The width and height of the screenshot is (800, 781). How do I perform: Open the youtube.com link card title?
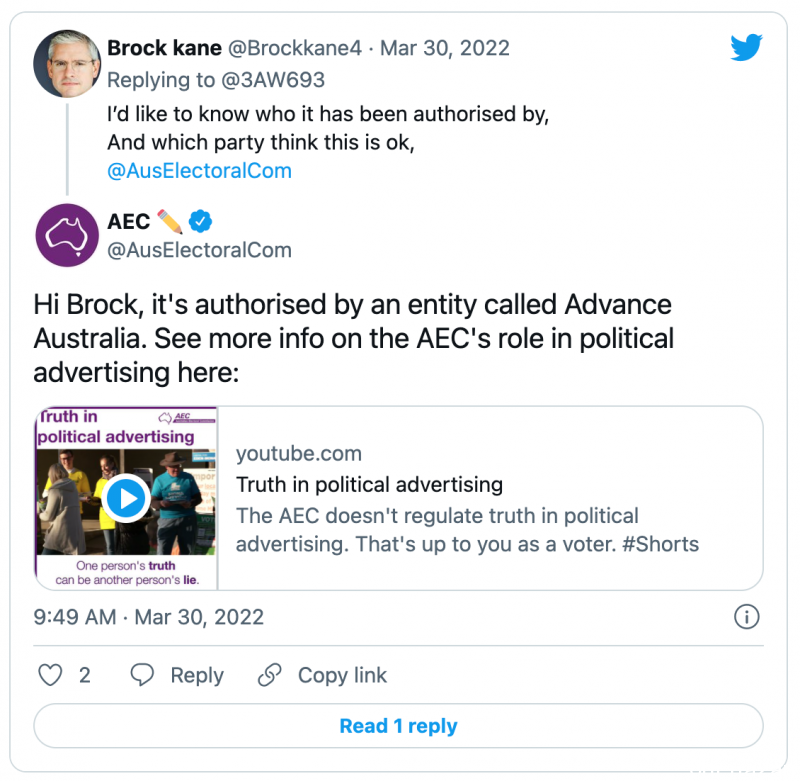369,485
